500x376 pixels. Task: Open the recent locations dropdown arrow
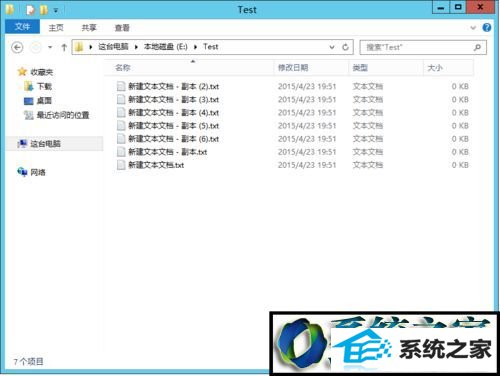pos(50,47)
